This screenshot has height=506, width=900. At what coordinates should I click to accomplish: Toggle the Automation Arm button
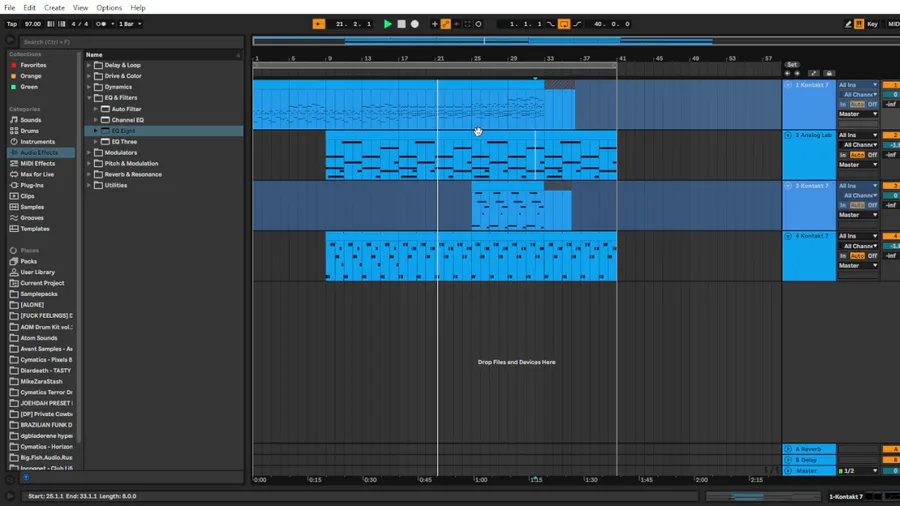point(445,24)
